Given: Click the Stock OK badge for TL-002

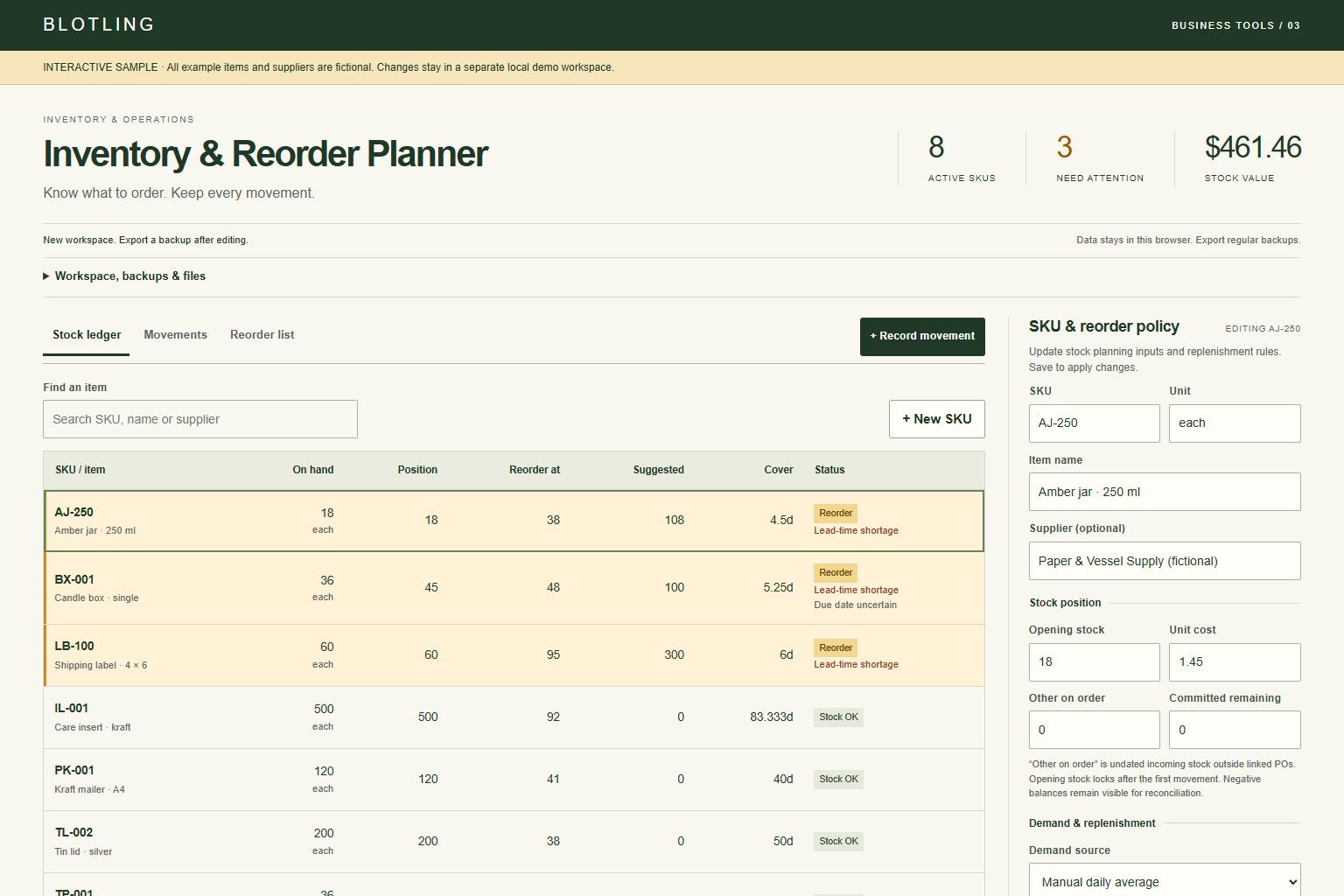Looking at the screenshot, I should point(838,842).
